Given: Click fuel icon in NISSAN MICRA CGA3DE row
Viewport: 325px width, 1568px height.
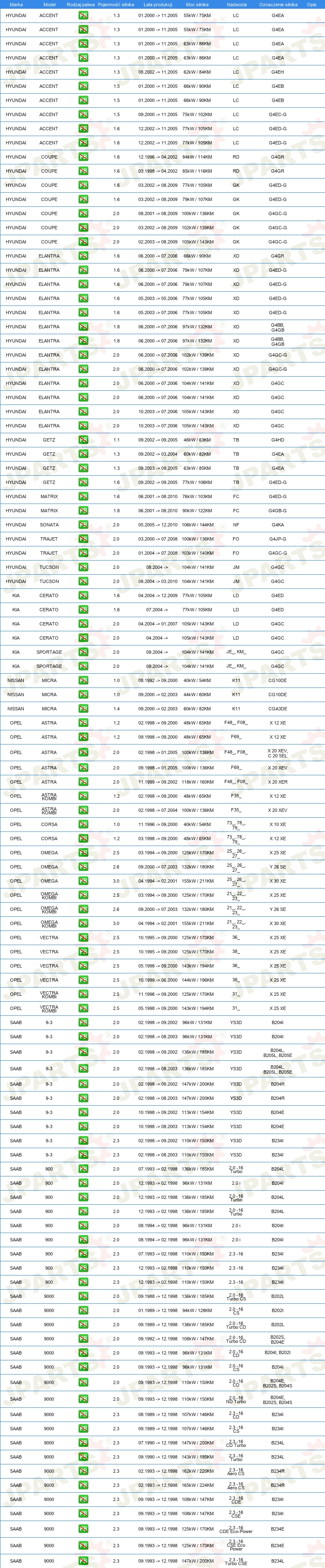Looking at the screenshot, I should click(83, 709).
